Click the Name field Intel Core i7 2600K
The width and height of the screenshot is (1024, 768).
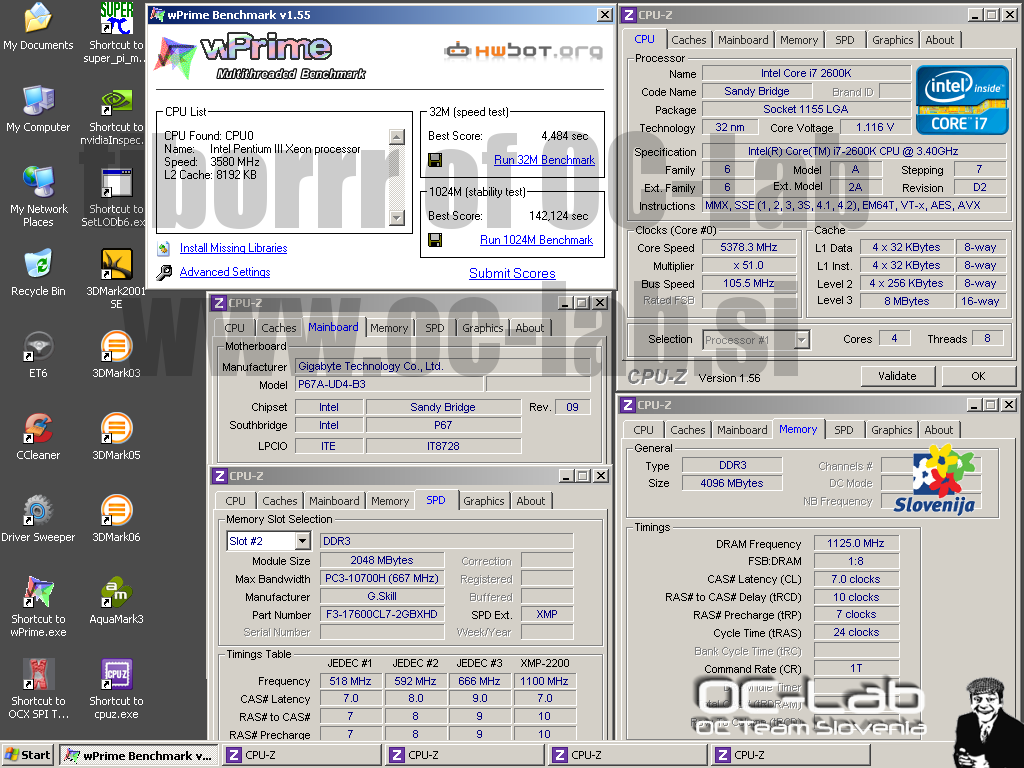tap(806, 73)
